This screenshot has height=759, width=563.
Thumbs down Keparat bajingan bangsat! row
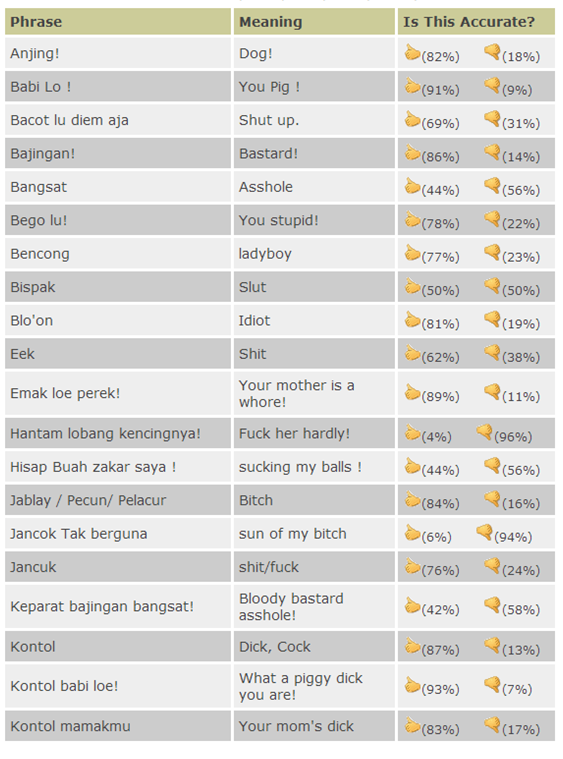click(x=492, y=605)
